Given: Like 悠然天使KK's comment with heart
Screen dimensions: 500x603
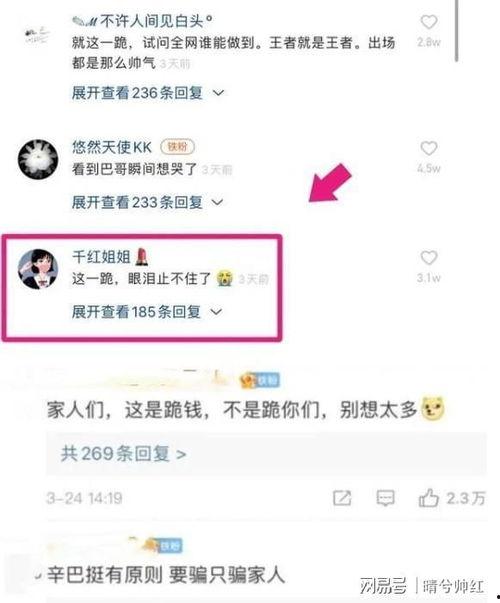Looking at the screenshot, I should tap(428, 148).
